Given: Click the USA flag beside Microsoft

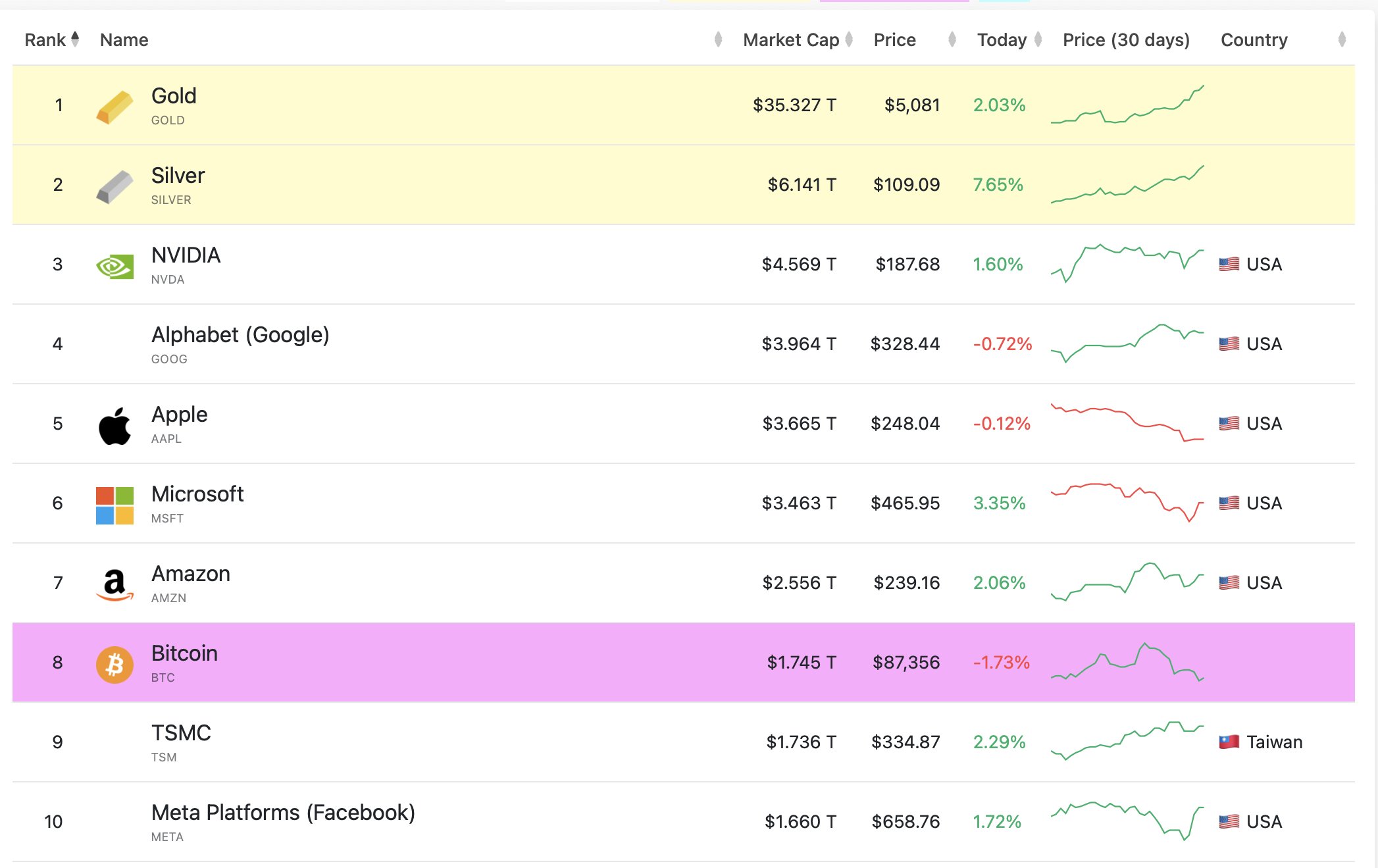Looking at the screenshot, I should (x=1229, y=503).
